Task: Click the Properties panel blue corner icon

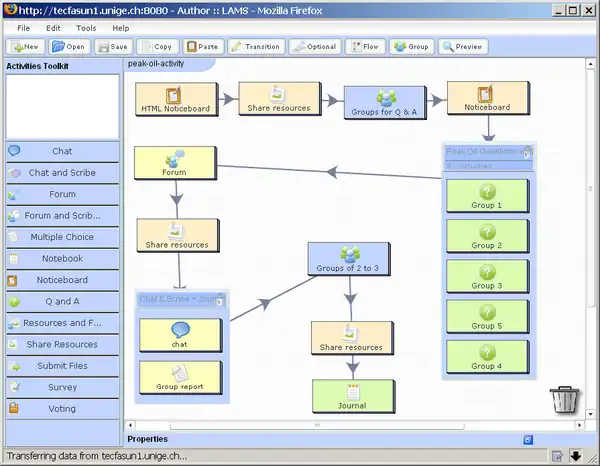Action: 528,439
